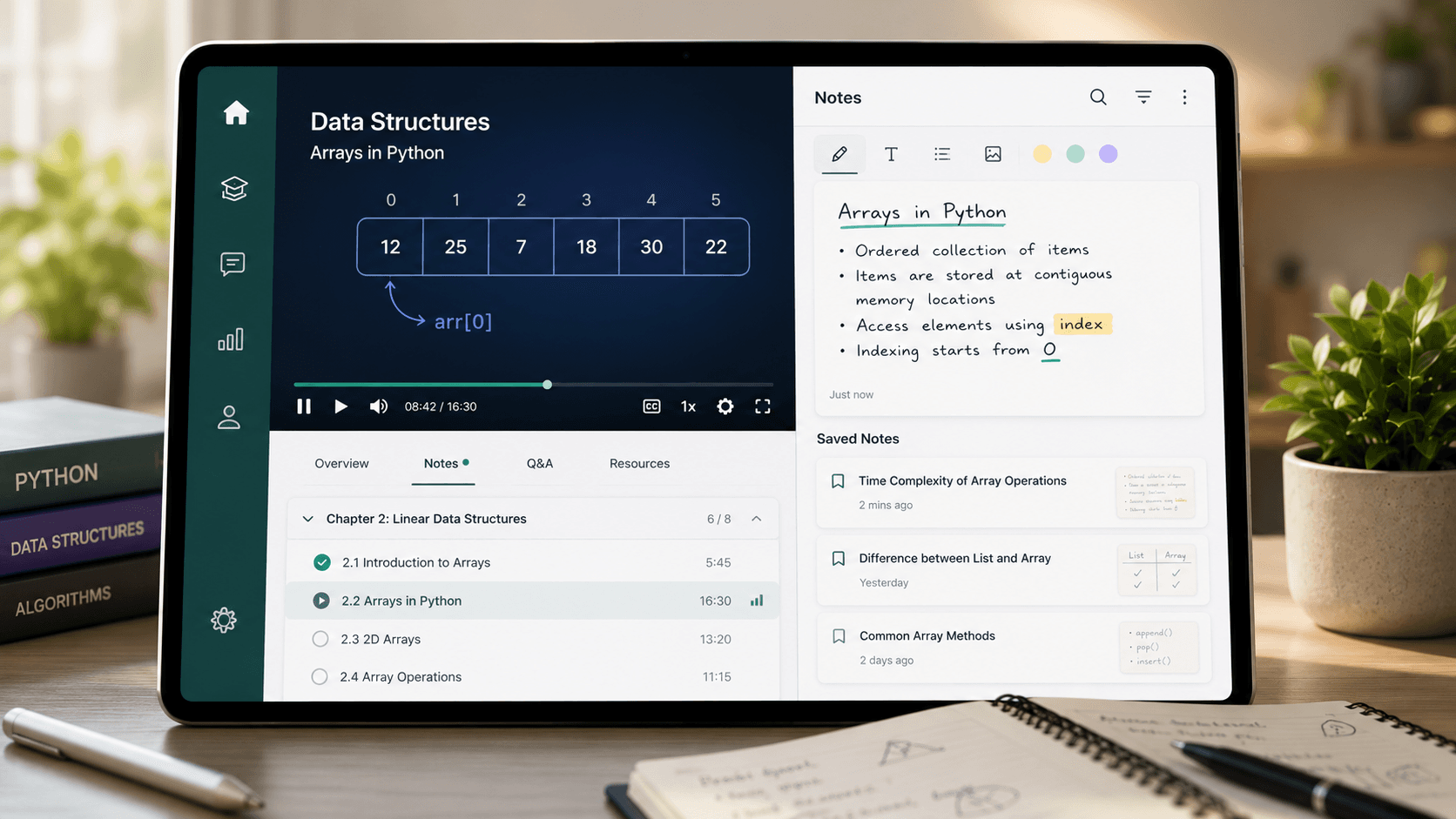Switch to the Resources tab
Viewport: 1456px width, 819px height.
coord(639,463)
